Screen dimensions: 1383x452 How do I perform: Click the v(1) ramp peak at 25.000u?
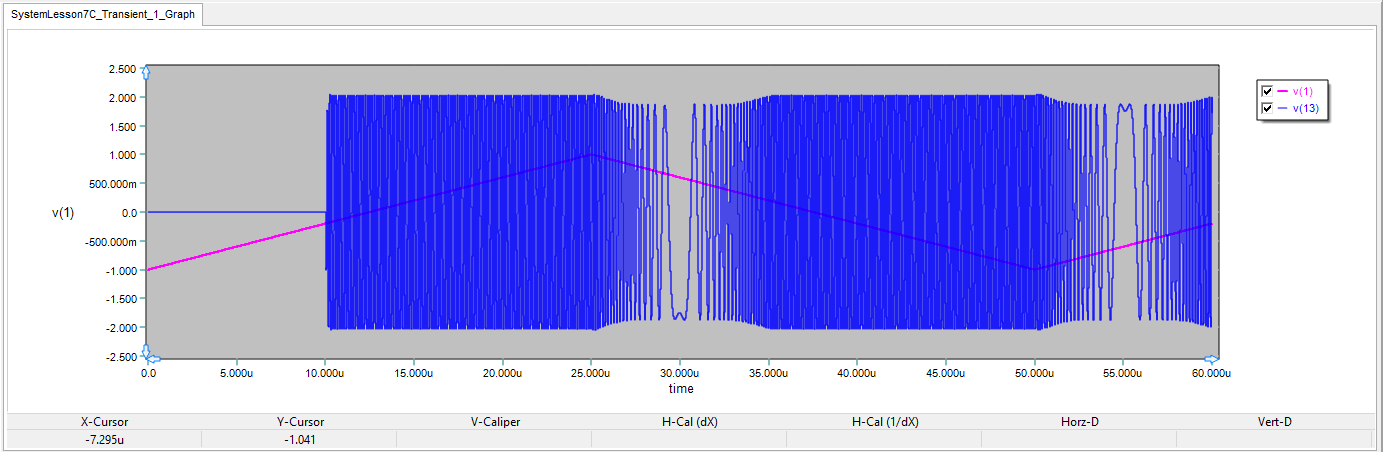[591, 155]
